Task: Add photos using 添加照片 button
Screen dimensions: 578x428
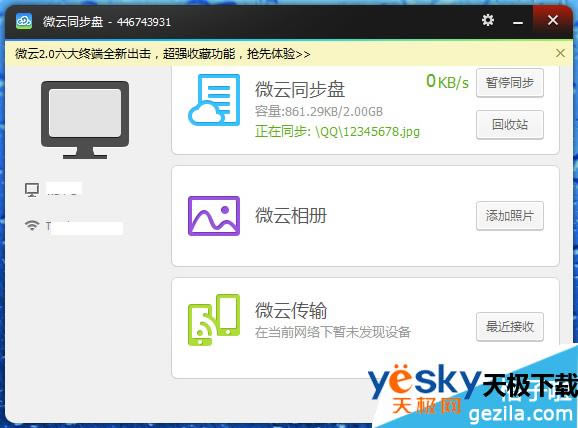Action: pos(510,216)
